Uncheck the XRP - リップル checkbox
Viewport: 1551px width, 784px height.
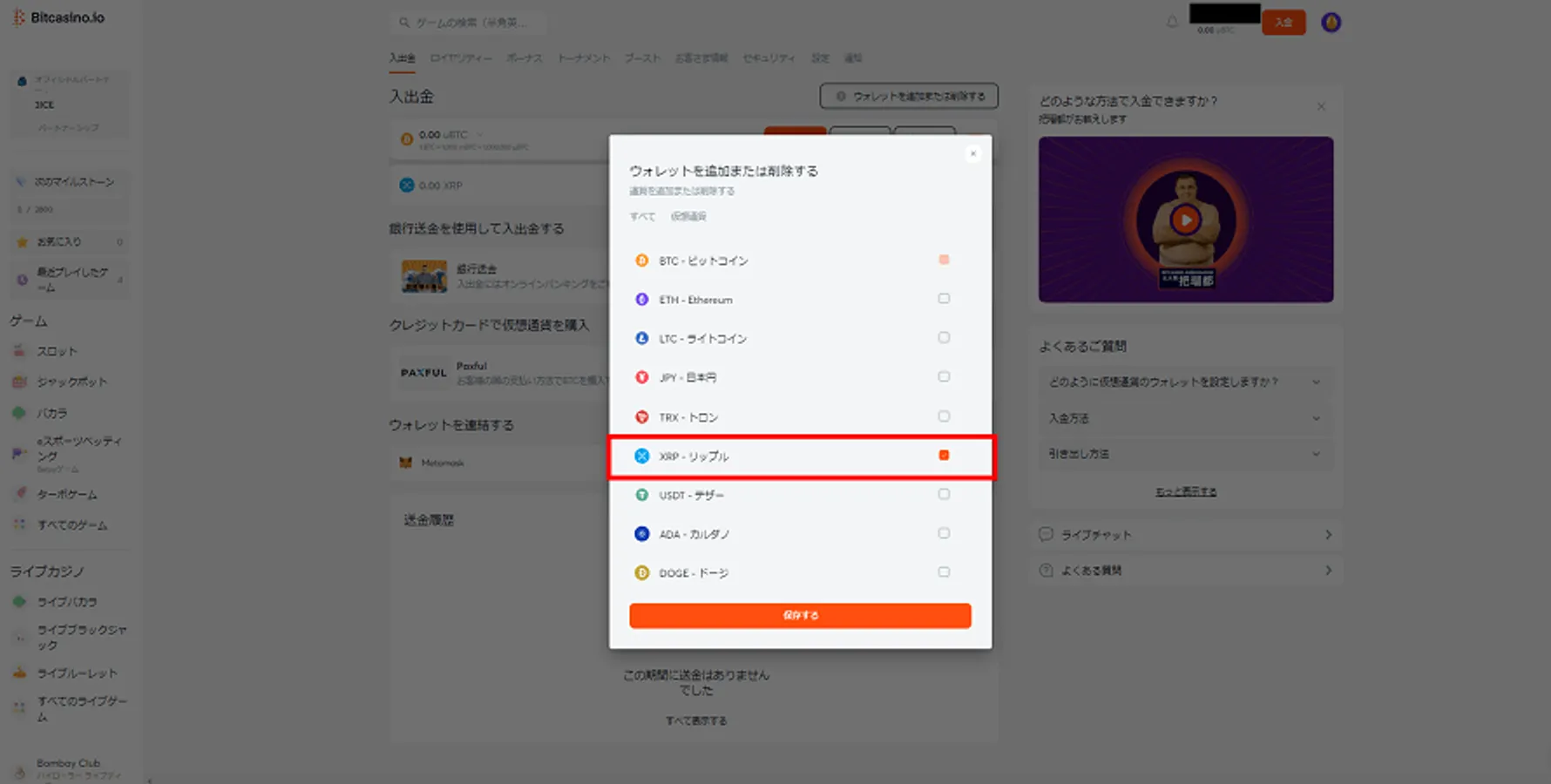[944, 455]
